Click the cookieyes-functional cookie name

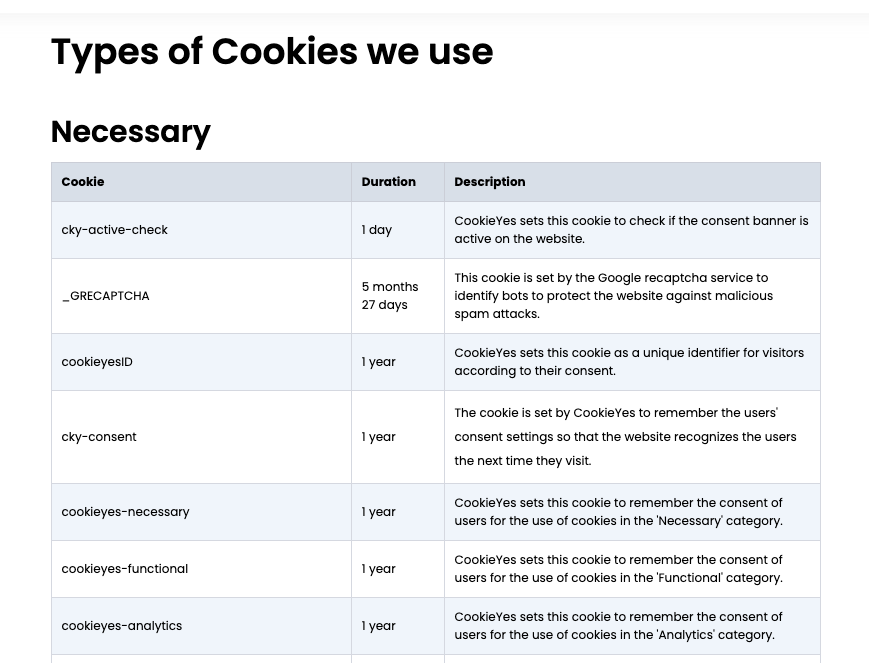[124, 569]
